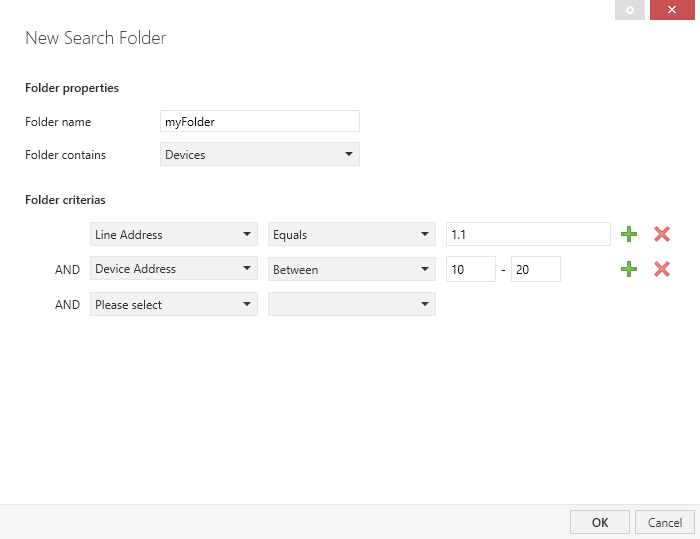Open the empty operator dropdown in the last row
700x539 pixels.
point(352,304)
